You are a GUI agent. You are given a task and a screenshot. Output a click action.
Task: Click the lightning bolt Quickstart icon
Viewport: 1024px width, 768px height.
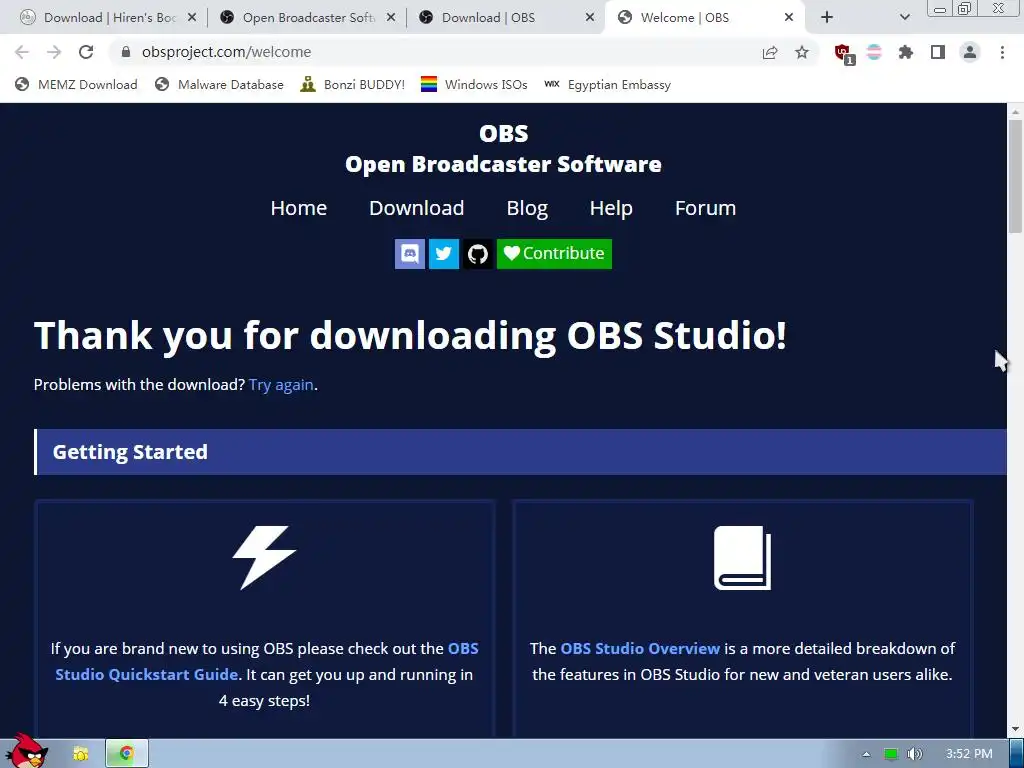pos(264,558)
